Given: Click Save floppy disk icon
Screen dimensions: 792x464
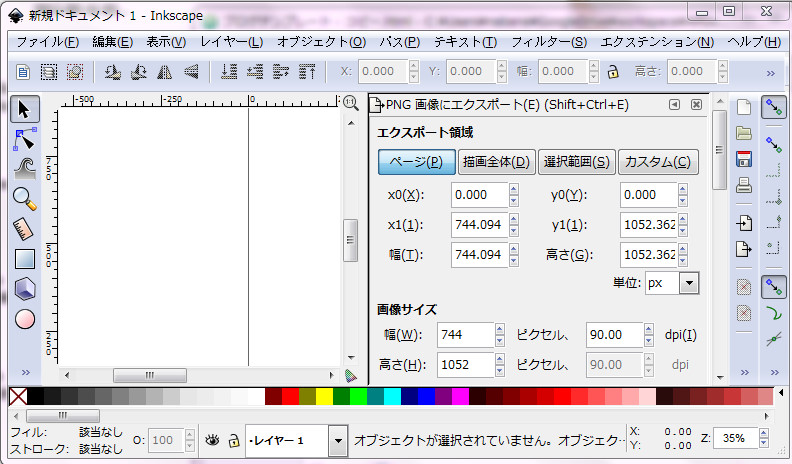Looking at the screenshot, I should click(744, 159).
